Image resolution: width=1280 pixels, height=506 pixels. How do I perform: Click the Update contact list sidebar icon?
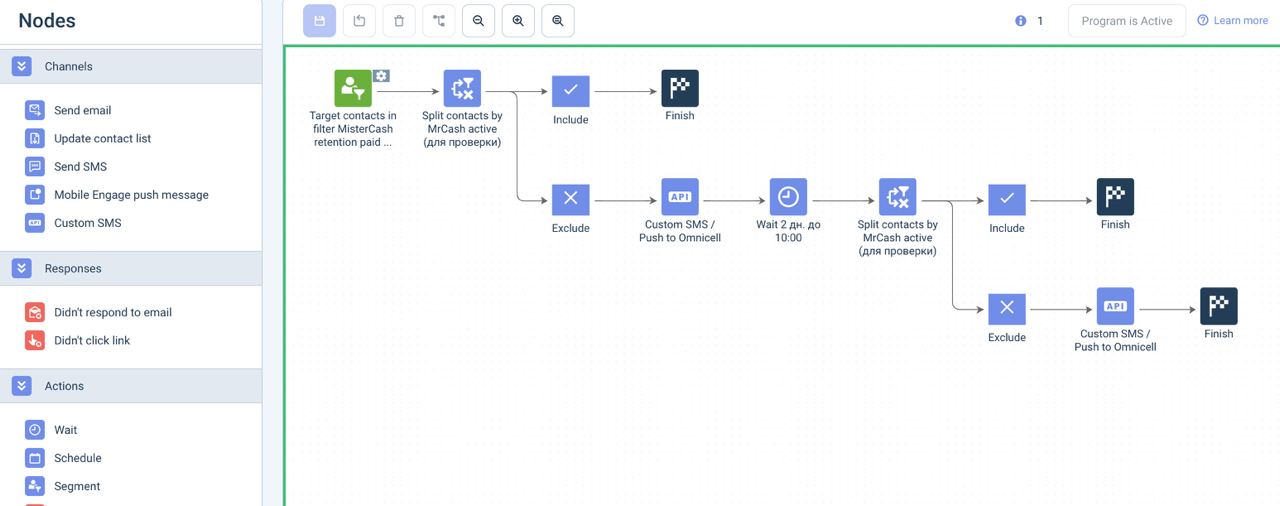(x=35, y=138)
